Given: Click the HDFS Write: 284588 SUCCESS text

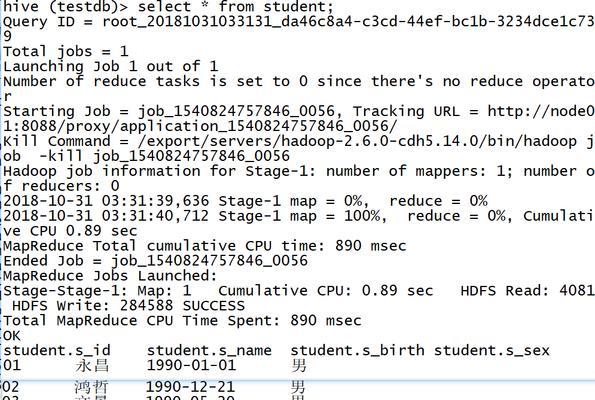Looking at the screenshot, I should [128, 306].
